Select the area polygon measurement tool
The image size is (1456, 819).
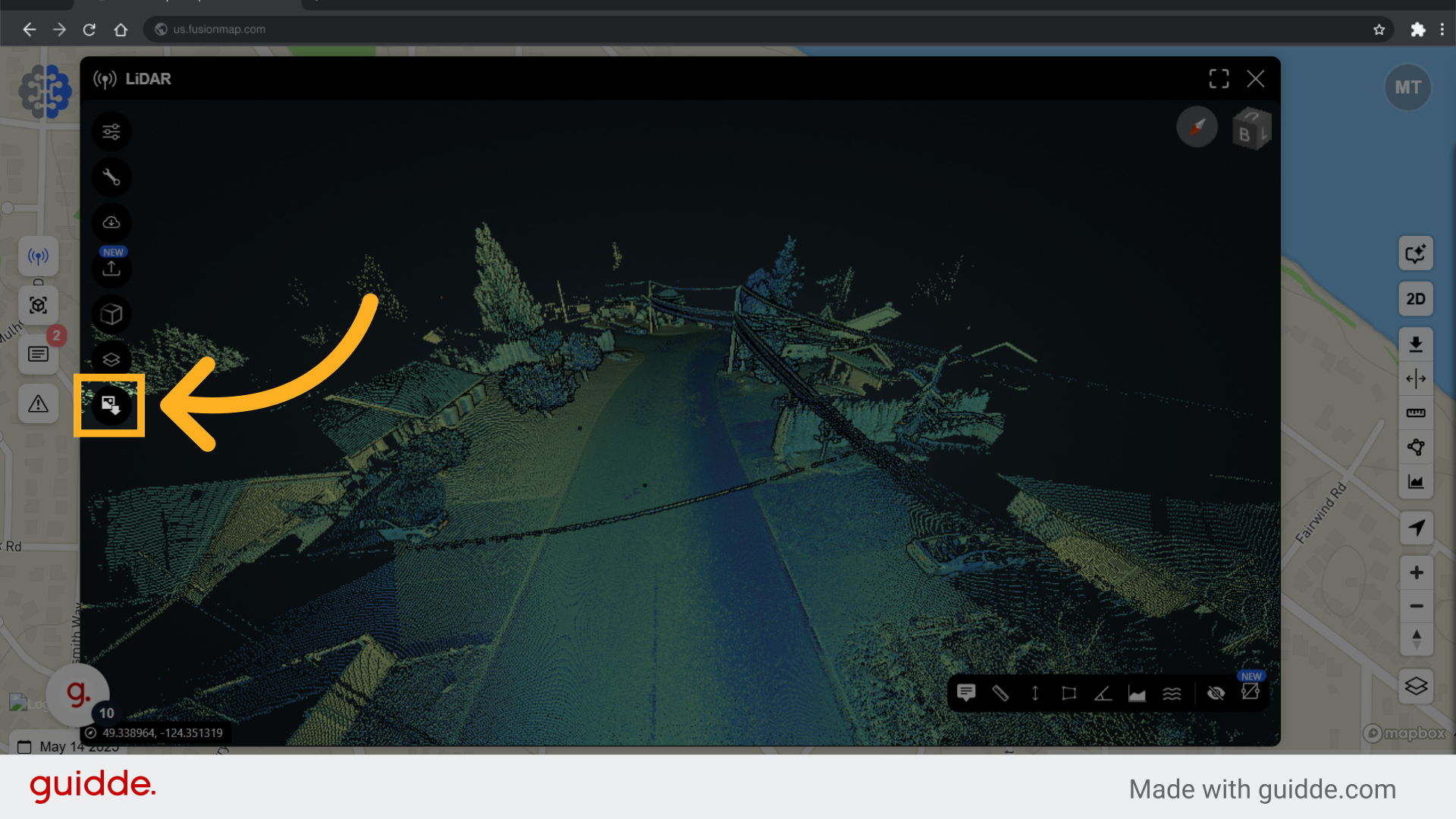(x=1069, y=693)
